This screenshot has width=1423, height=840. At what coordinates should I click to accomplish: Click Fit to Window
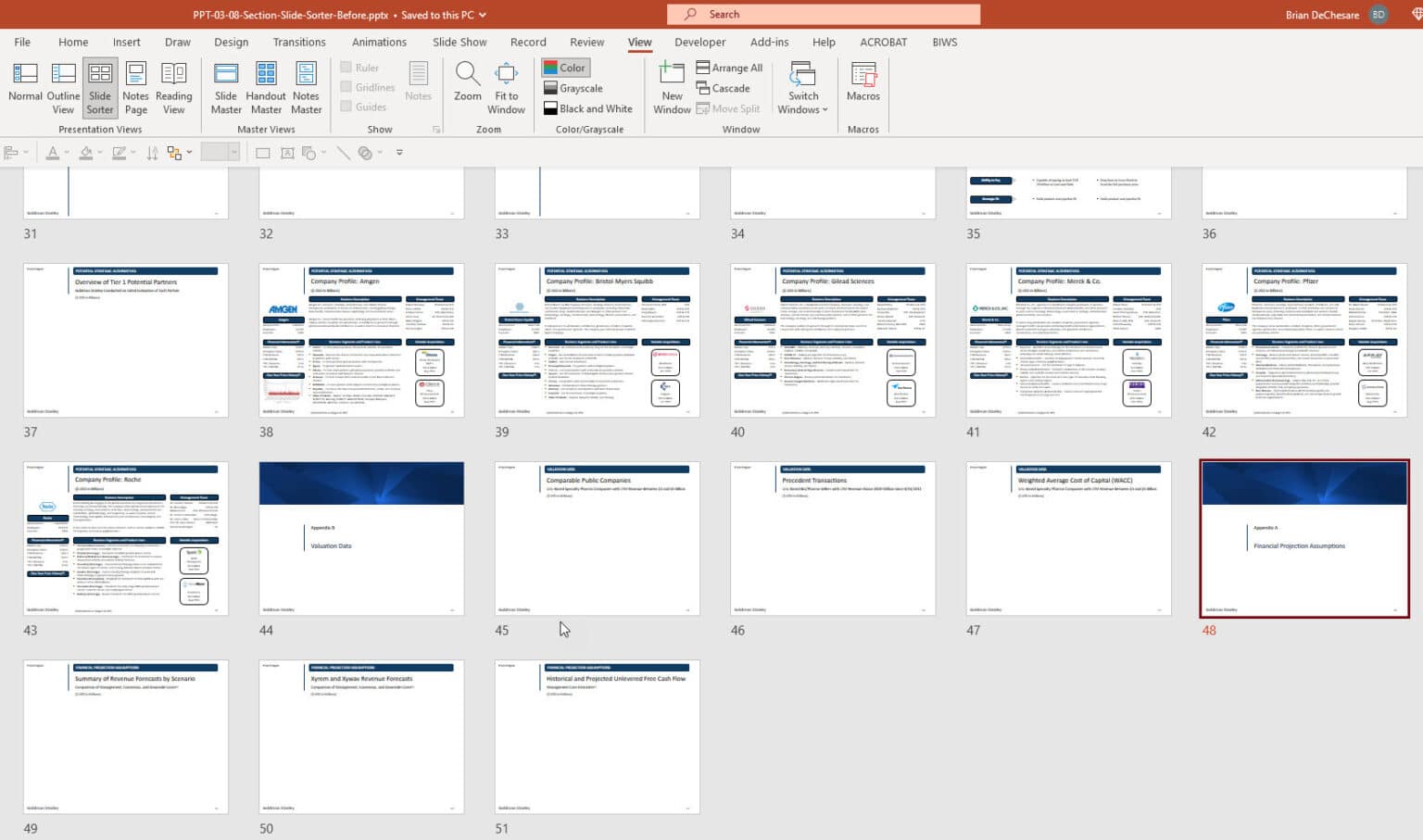coord(506,83)
